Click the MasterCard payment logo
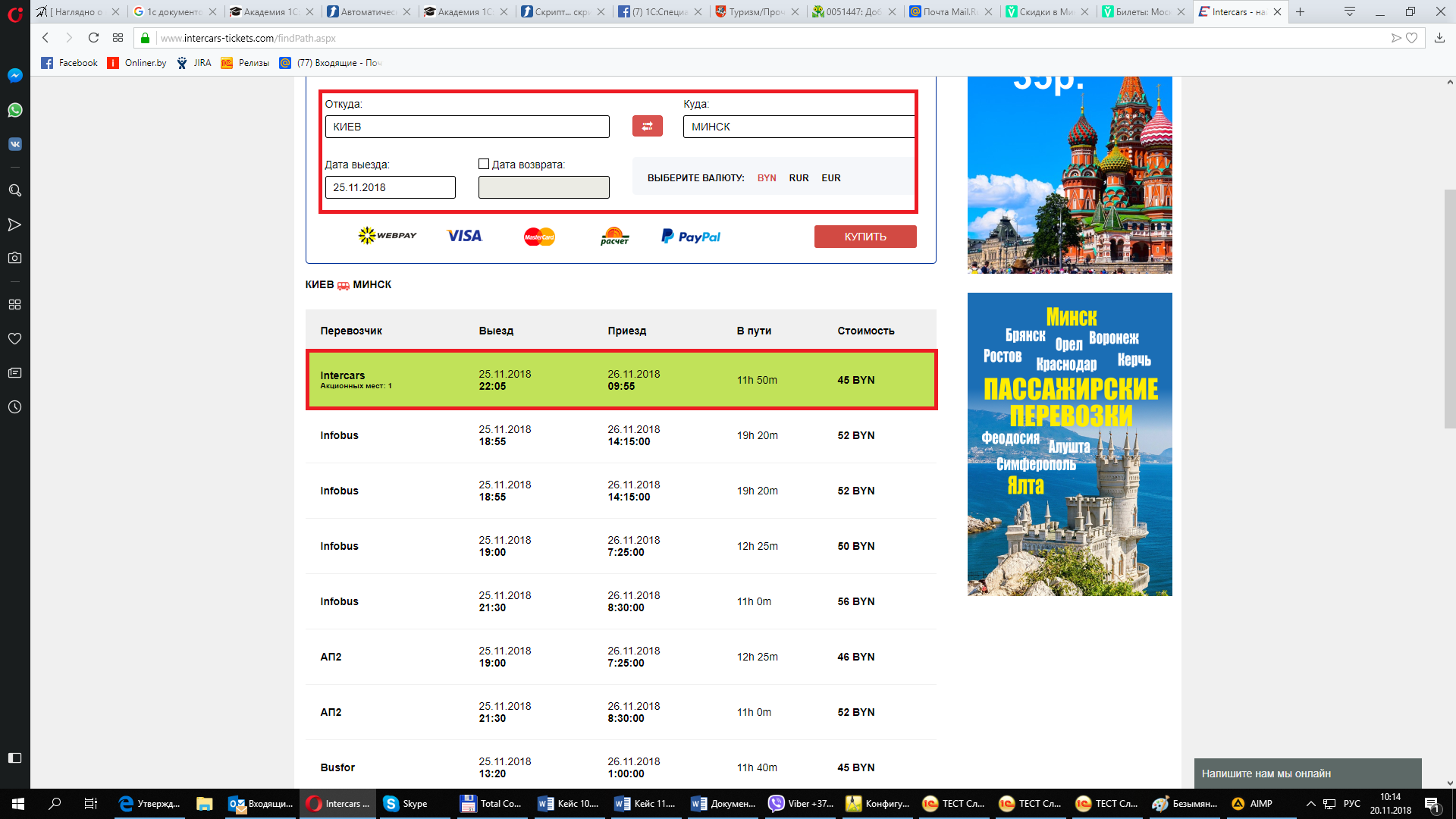This screenshot has width=1456, height=819. coord(539,237)
